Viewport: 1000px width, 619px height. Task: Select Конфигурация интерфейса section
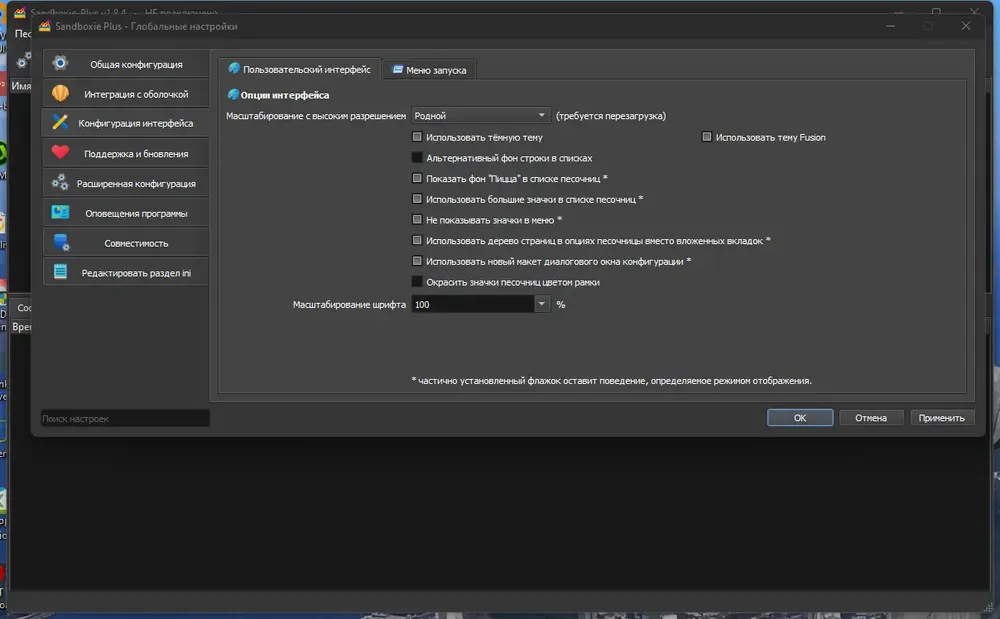126,123
